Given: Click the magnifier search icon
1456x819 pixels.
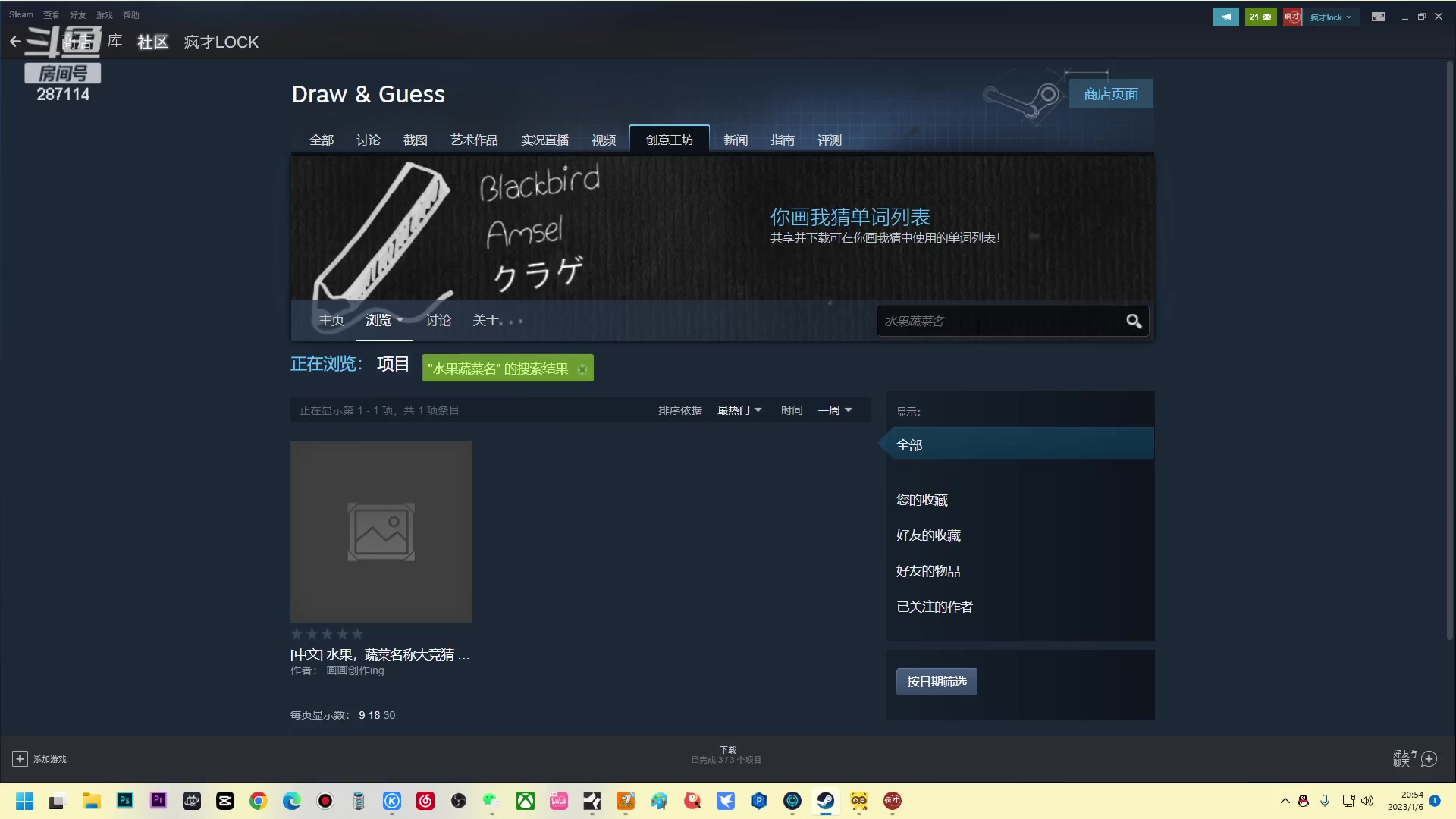Looking at the screenshot, I should tap(1134, 321).
